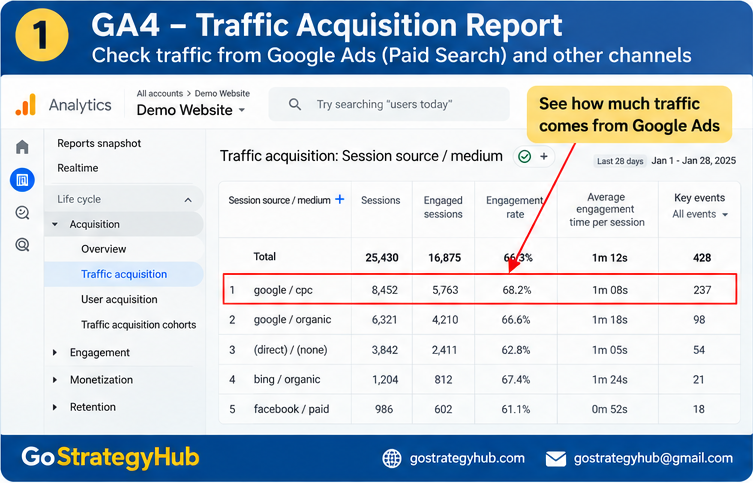Collapse the Acquisition tree arrow
The image size is (753, 483).
tap(55, 224)
